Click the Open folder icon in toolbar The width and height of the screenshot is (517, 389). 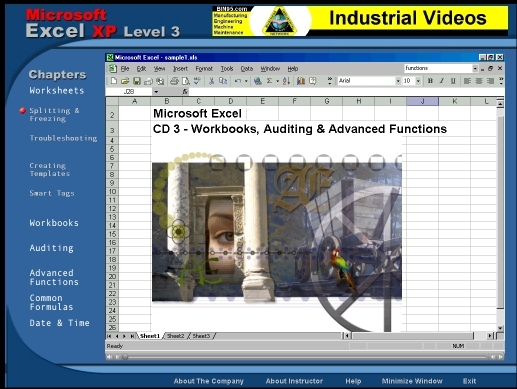click(x=125, y=81)
